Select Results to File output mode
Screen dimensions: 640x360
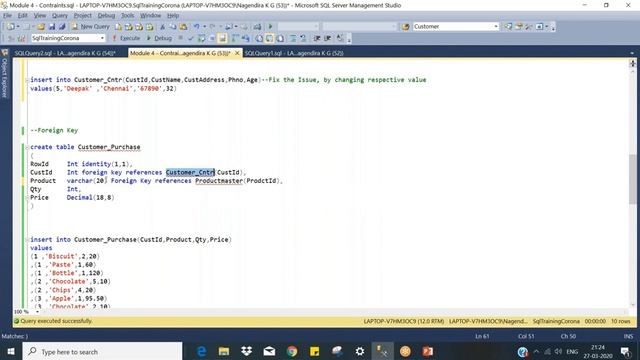pos(280,38)
